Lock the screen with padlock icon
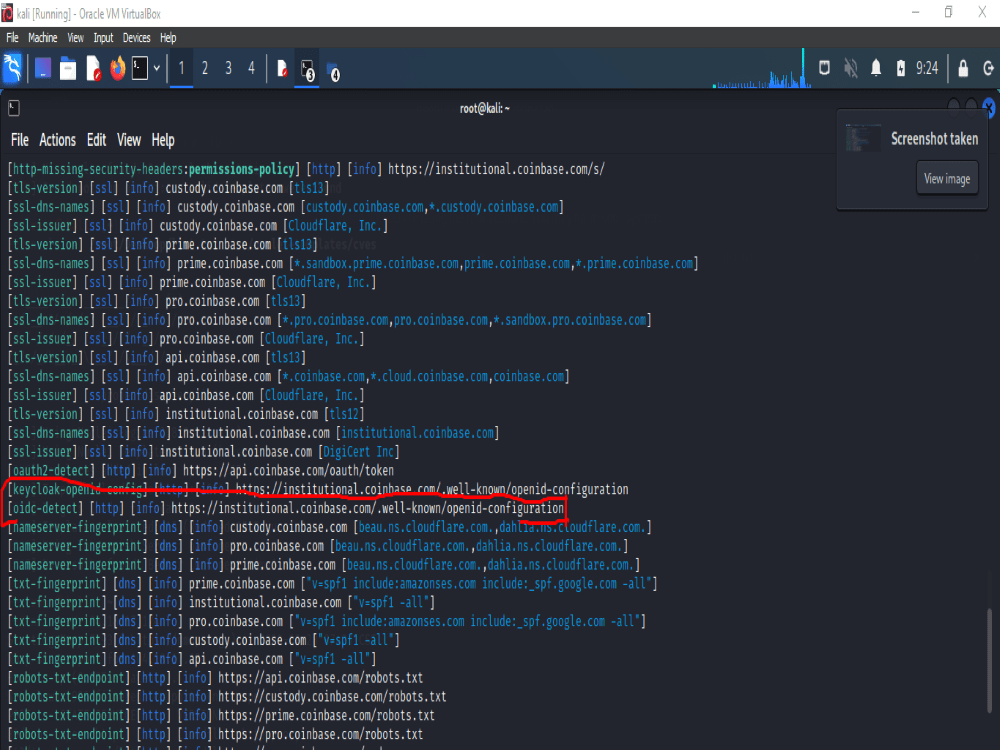1000x750 pixels. [963, 68]
